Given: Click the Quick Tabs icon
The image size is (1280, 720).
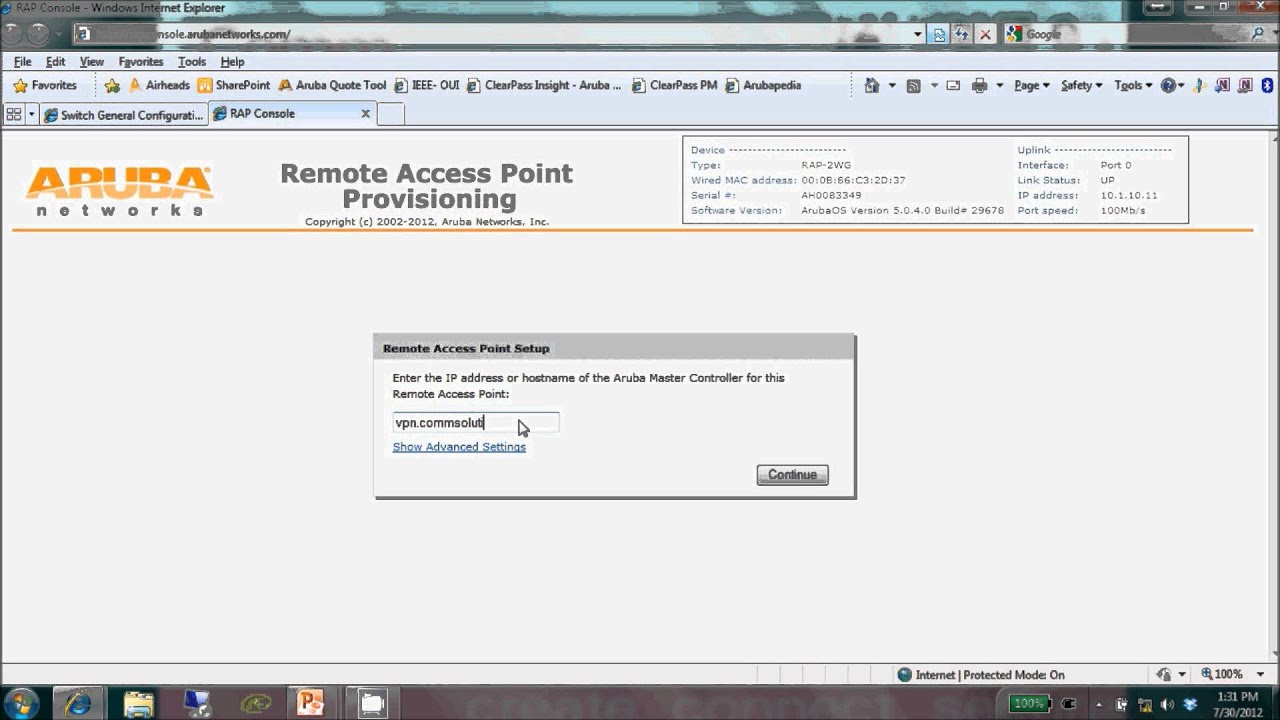Looking at the screenshot, I should [14, 114].
